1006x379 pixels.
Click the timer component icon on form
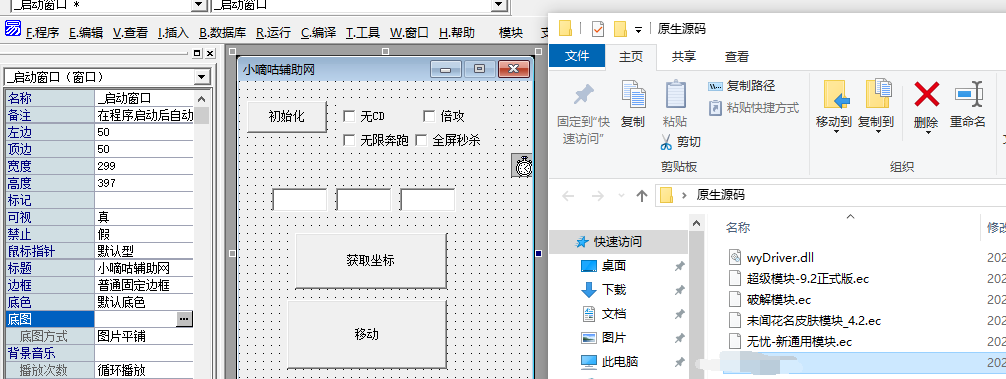523,165
